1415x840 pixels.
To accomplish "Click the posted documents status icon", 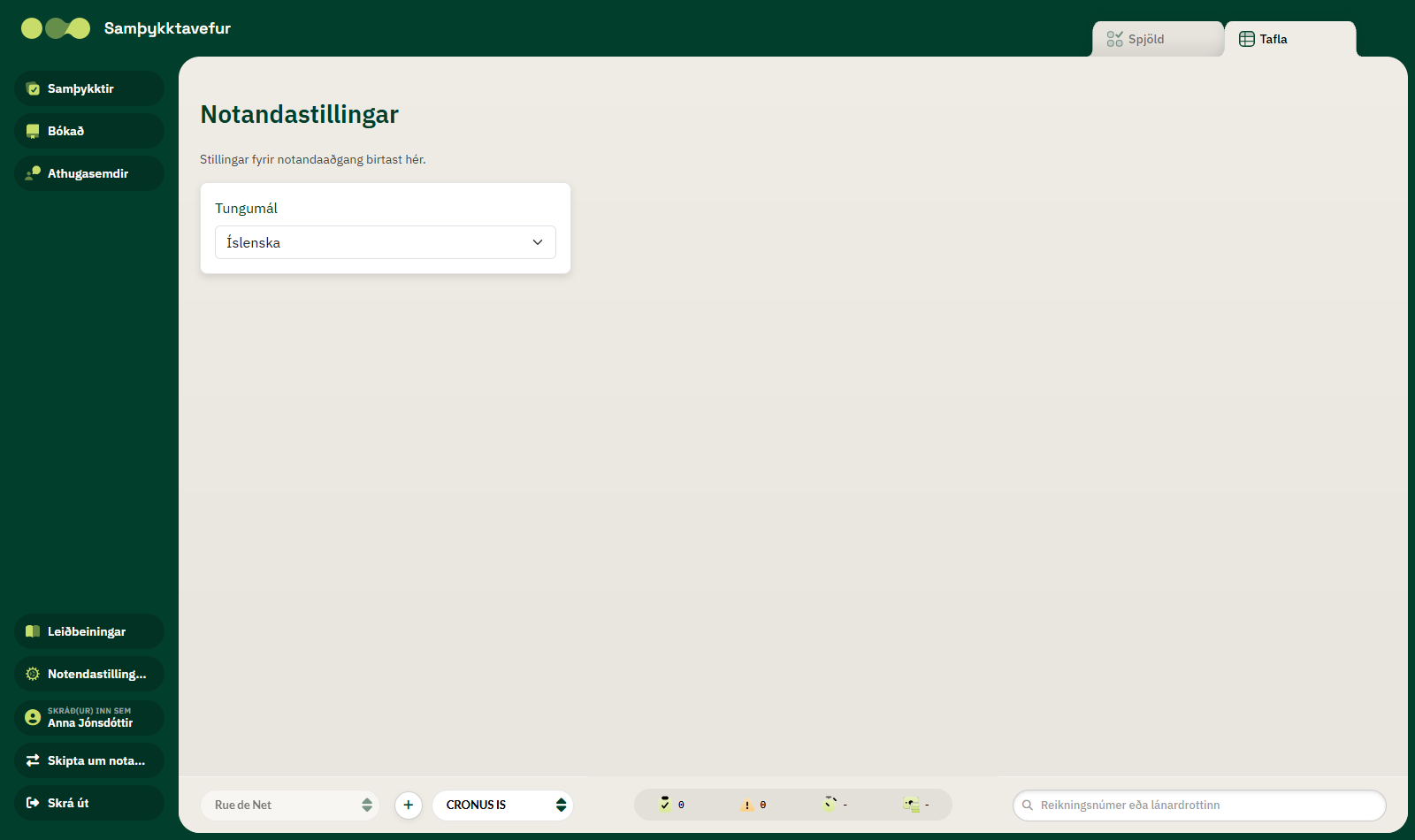I will tap(911, 805).
